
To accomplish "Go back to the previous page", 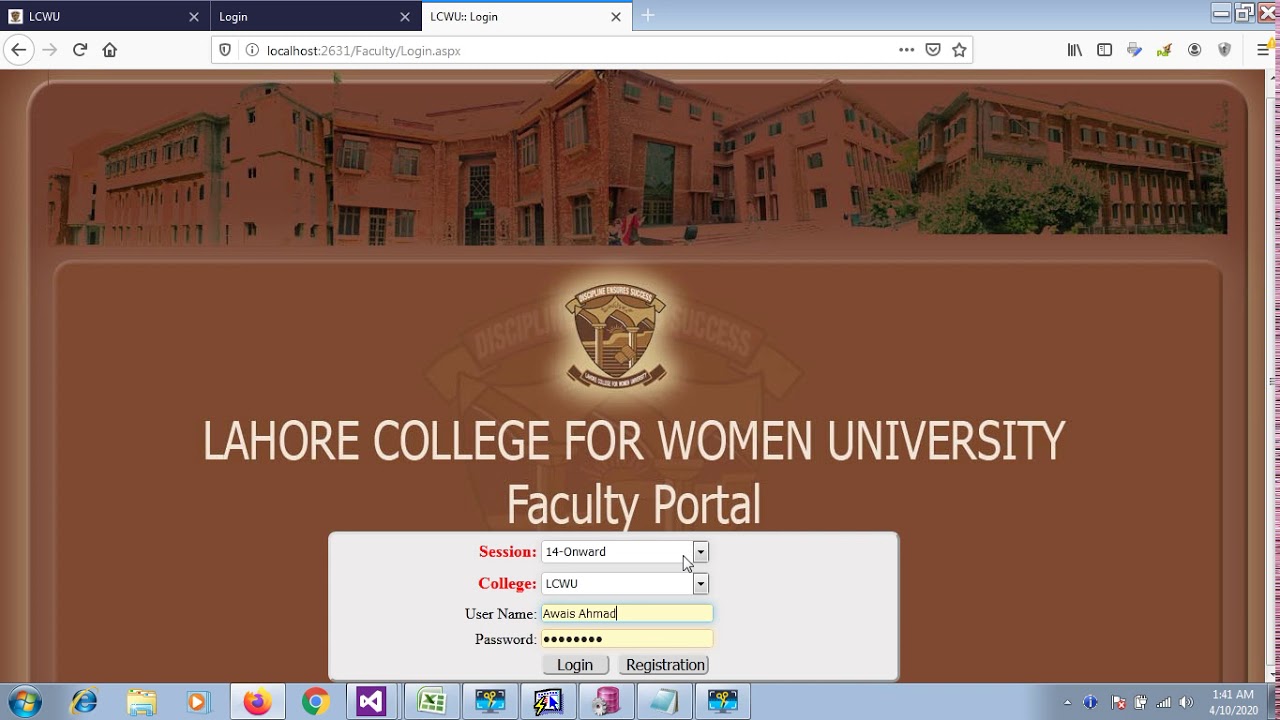I will pyautogui.click(x=18, y=50).
